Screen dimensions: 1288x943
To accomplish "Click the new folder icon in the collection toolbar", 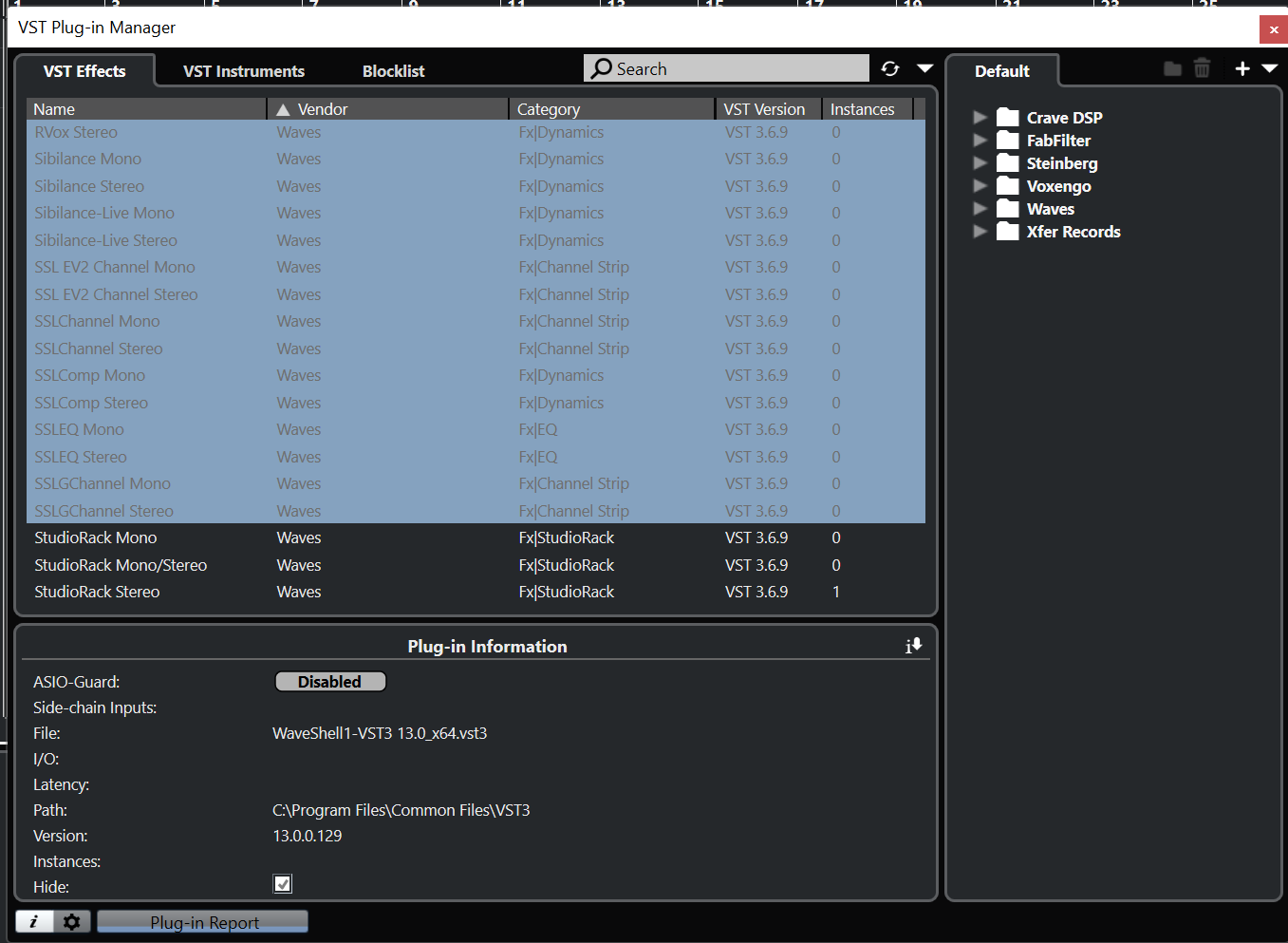I will [x=1173, y=68].
